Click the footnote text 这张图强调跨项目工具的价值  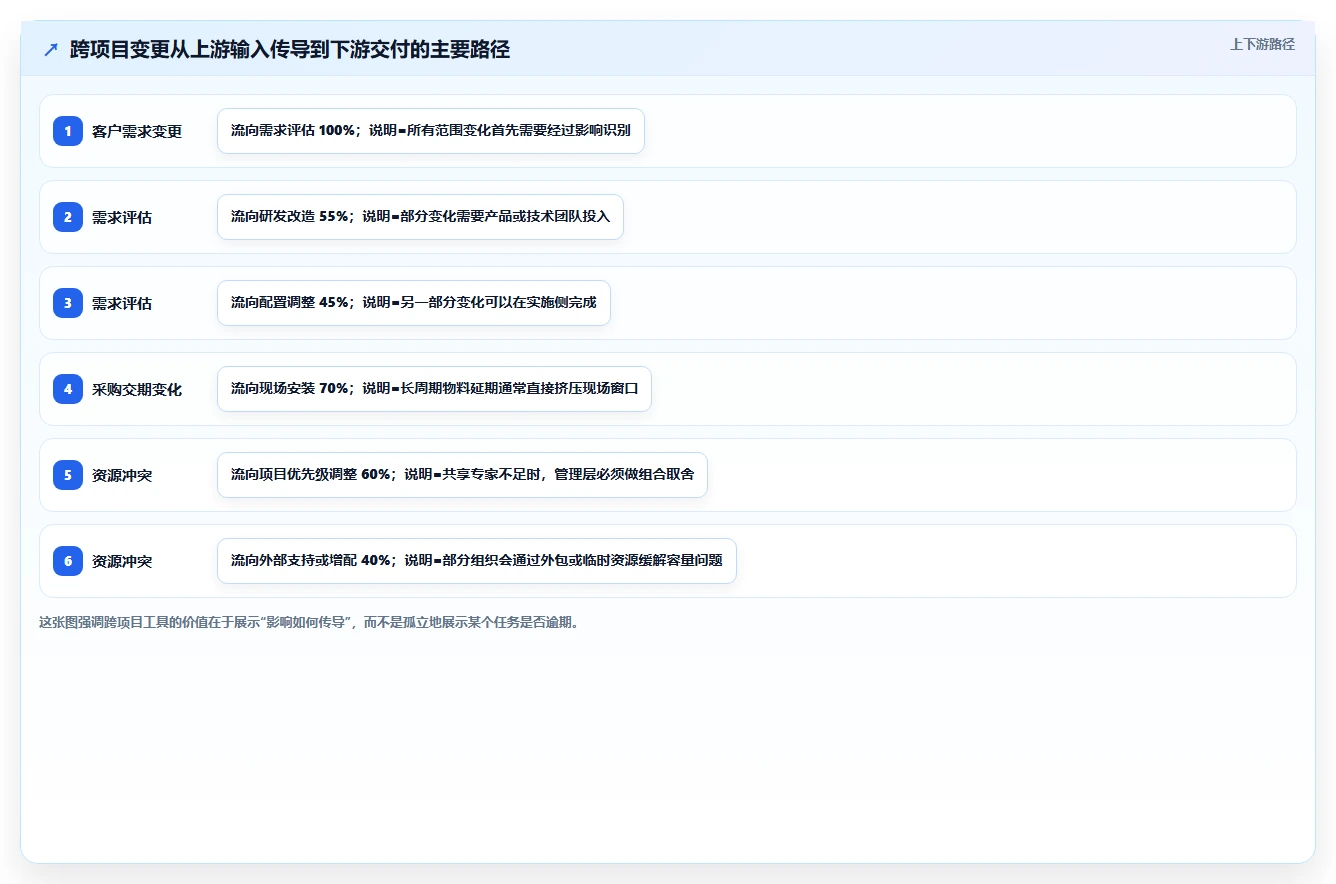point(309,622)
